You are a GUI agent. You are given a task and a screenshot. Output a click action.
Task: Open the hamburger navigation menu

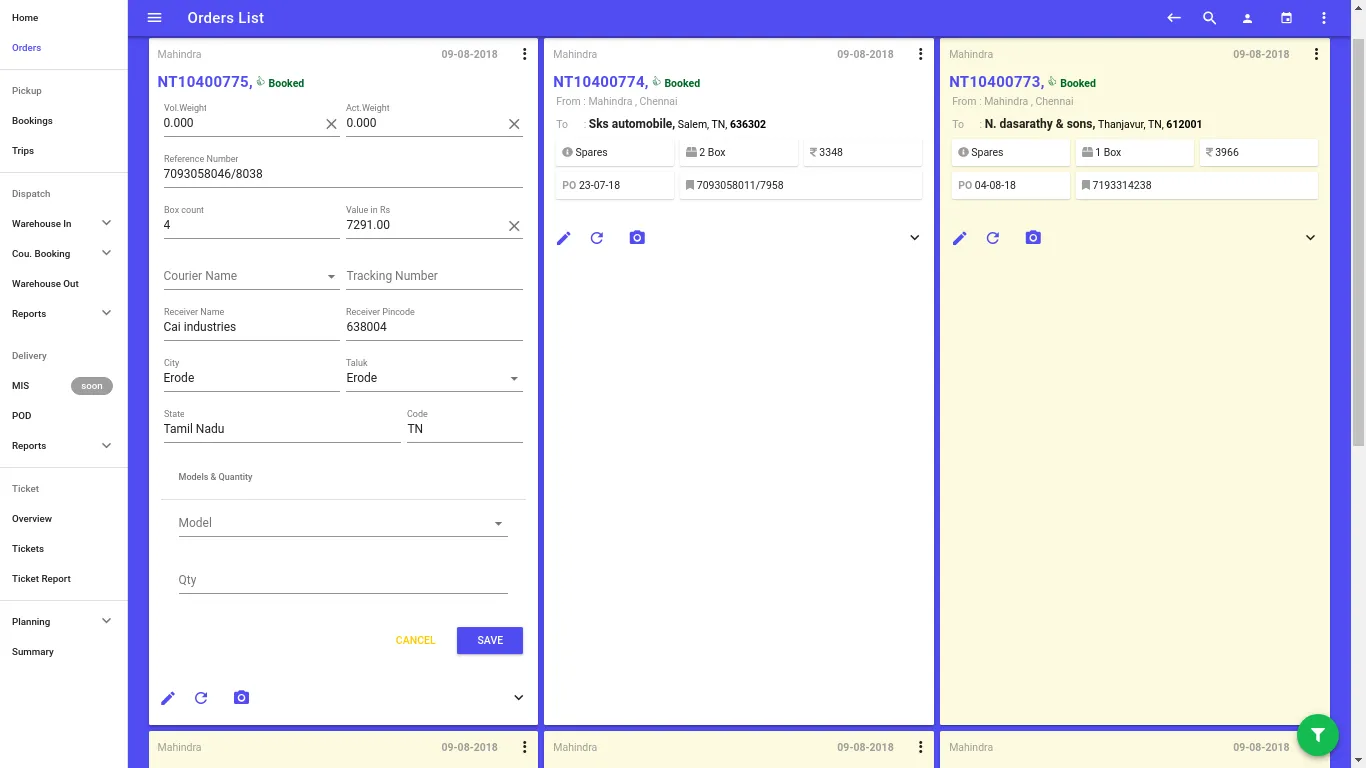tap(154, 18)
